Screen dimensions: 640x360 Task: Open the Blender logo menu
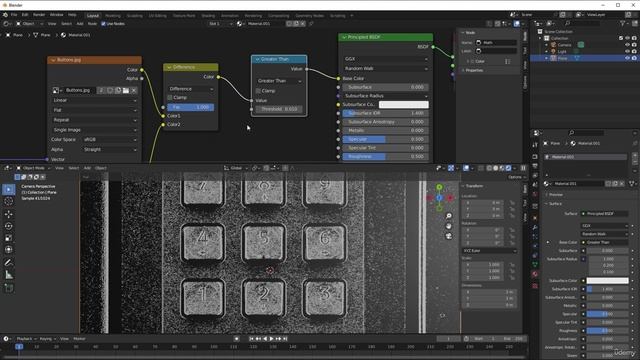[5, 15]
